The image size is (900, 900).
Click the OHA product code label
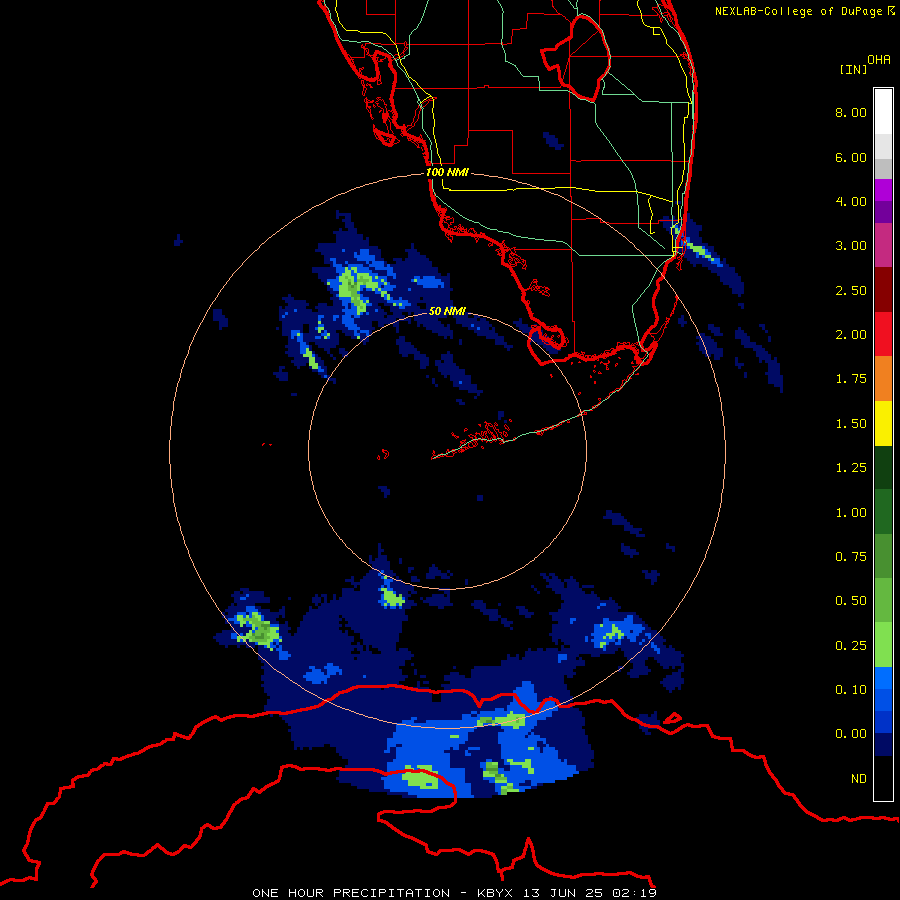point(879,59)
